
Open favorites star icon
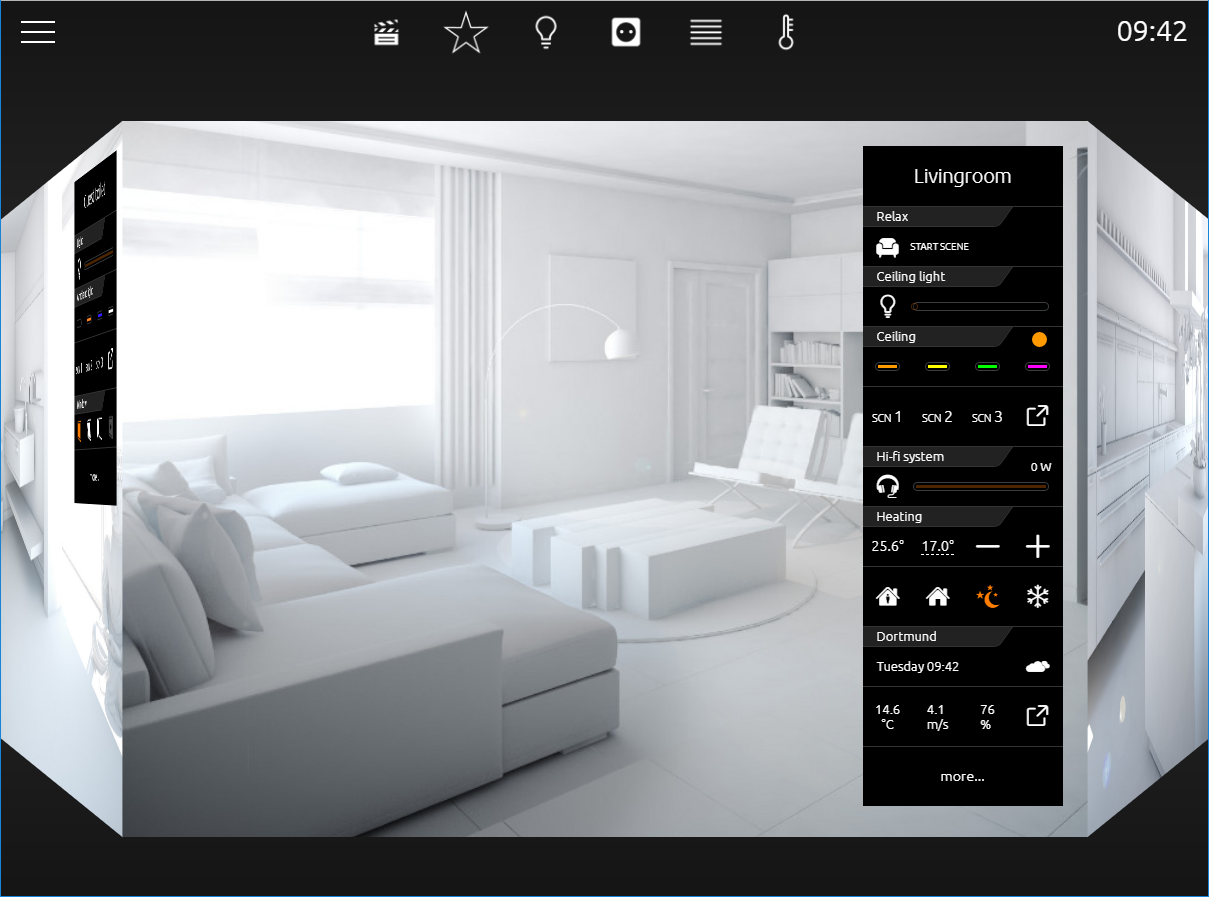pyautogui.click(x=466, y=33)
